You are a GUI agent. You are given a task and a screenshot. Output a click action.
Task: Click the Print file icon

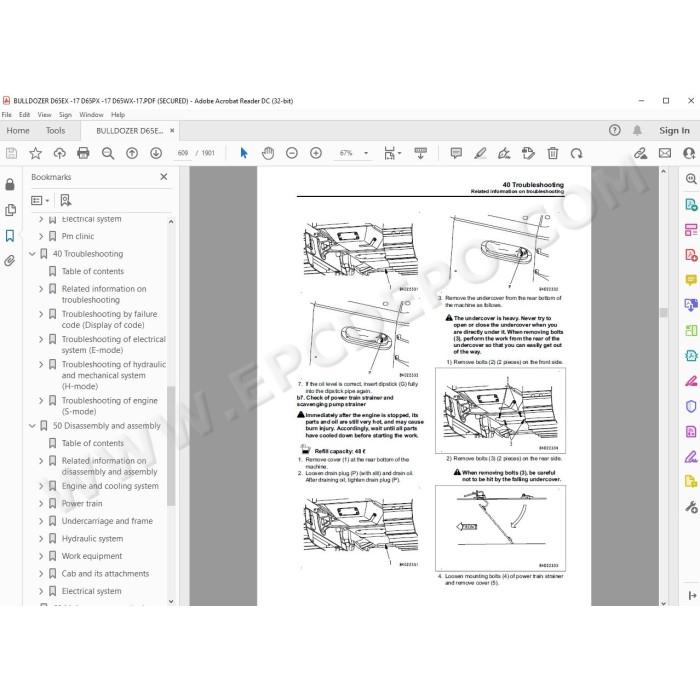pos(83,153)
